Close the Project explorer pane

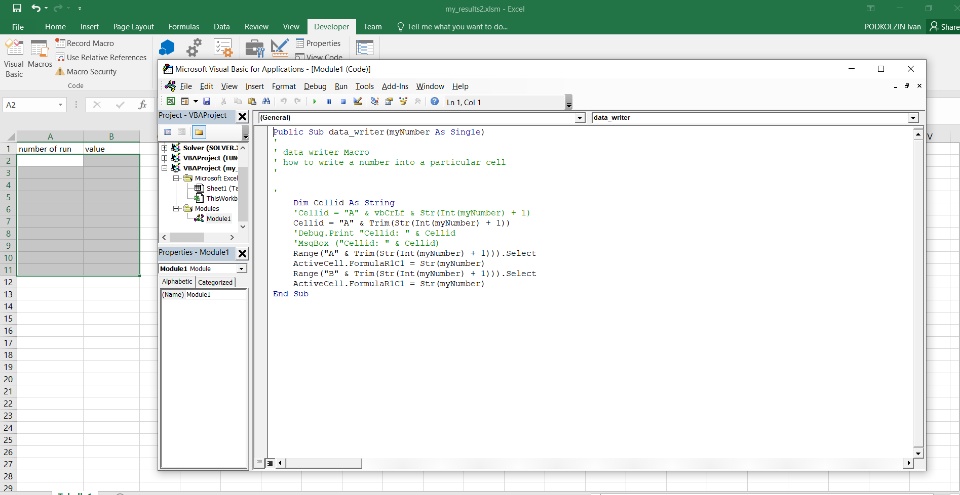click(x=242, y=117)
